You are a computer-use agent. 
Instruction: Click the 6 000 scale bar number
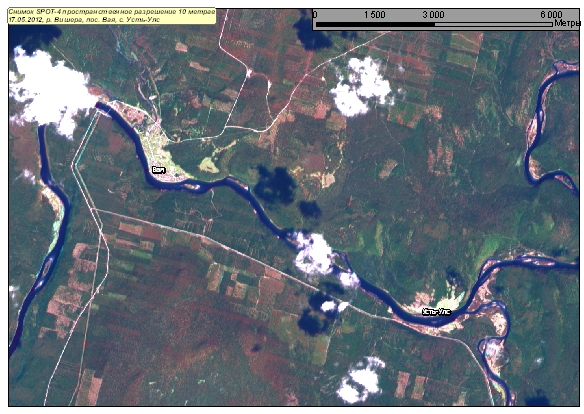pyautogui.click(x=551, y=15)
